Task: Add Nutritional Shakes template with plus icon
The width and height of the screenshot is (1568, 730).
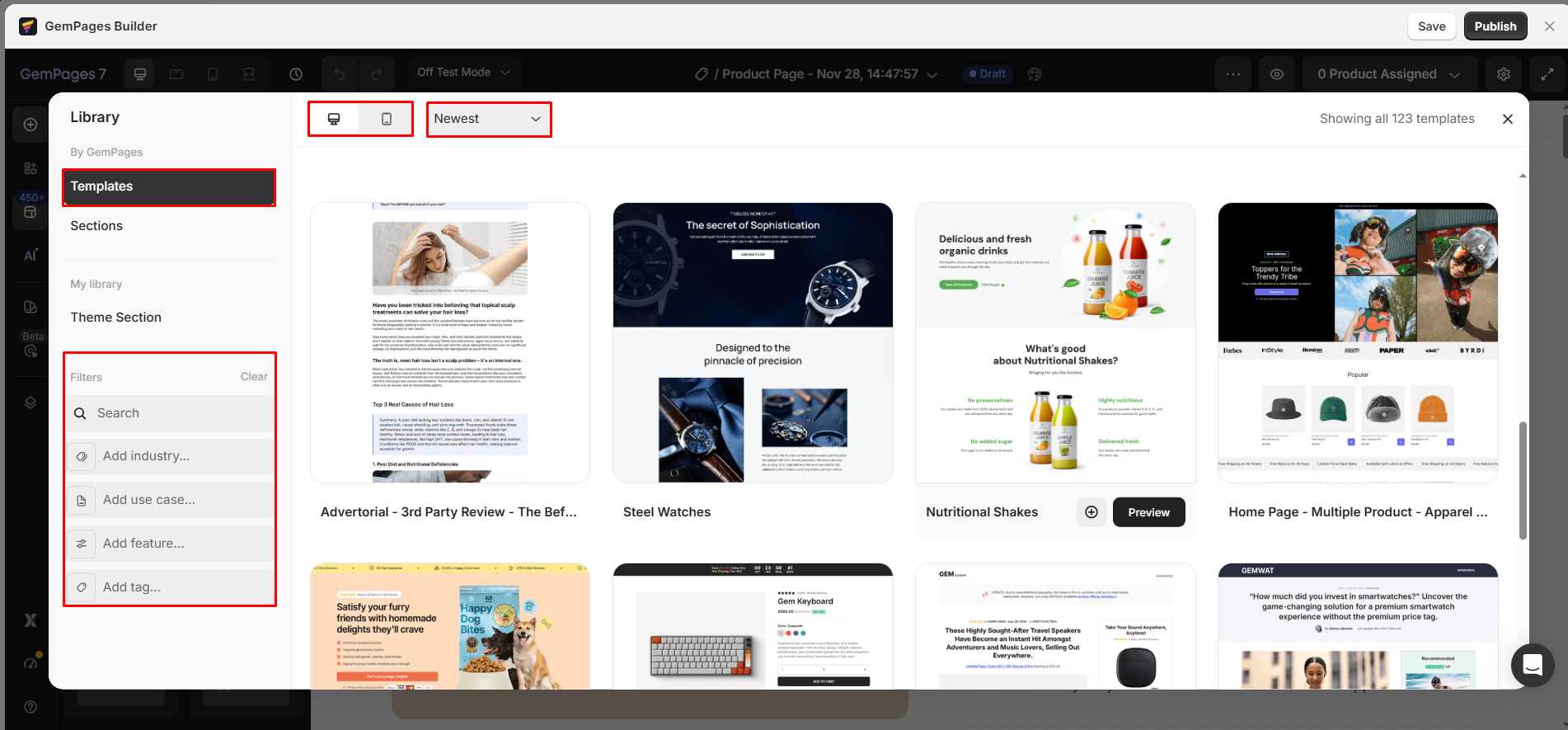Action: tap(1091, 512)
